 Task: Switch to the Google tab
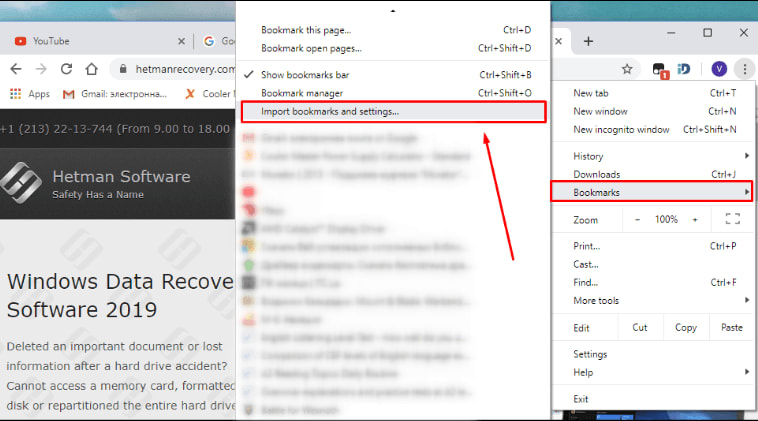point(219,41)
